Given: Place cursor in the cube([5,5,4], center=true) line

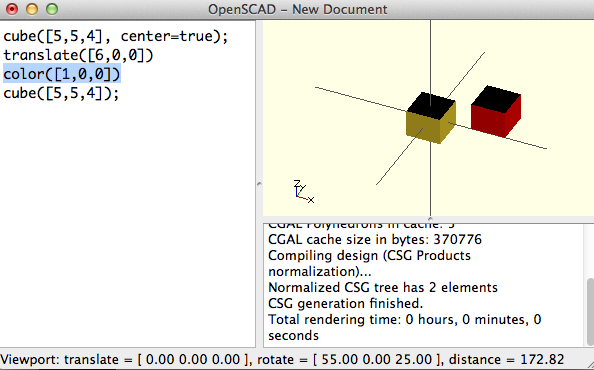Looking at the screenshot, I should click(116, 36).
